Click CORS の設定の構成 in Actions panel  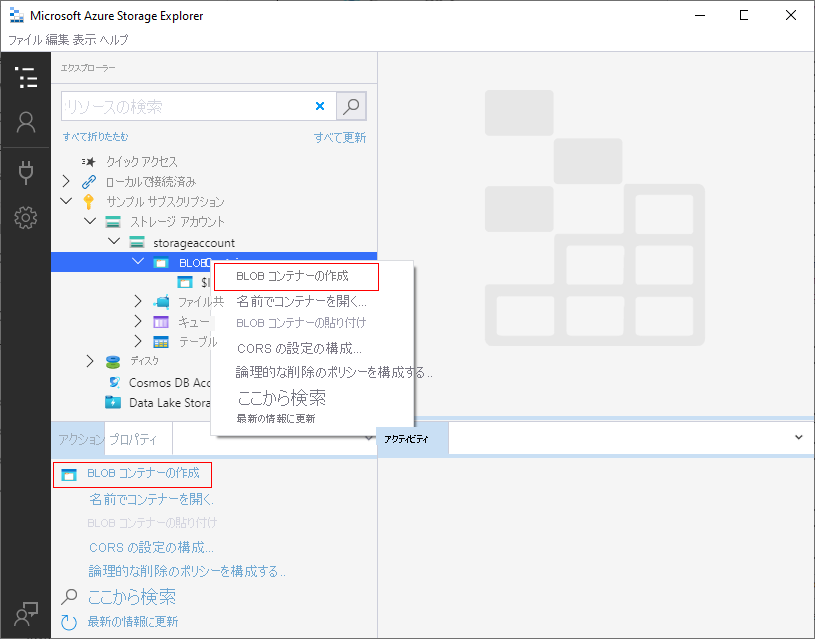(x=151, y=547)
